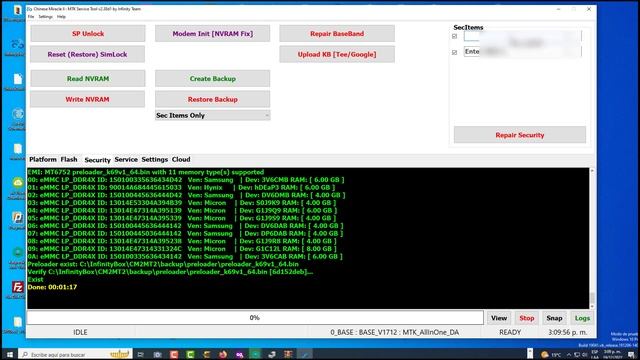Click the 0% progress bar
640x360 pixels.
(255, 318)
